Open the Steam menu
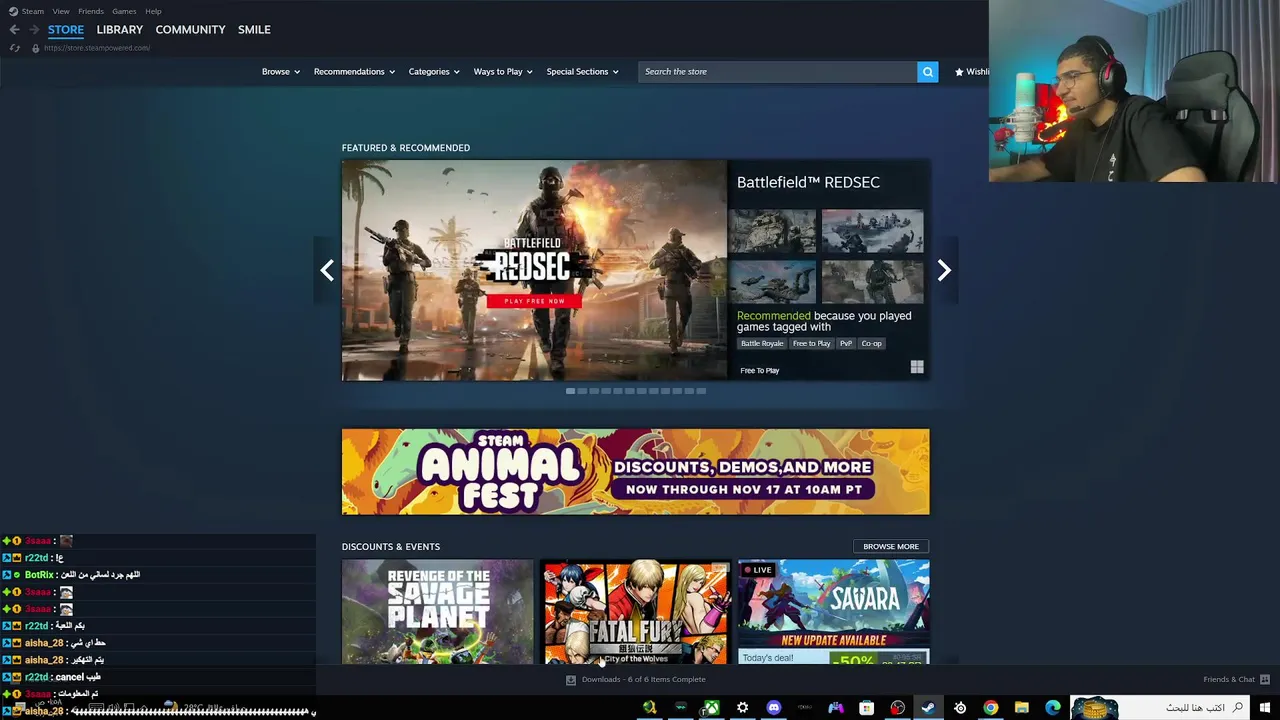Image resolution: width=1280 pixels, height=720 pixels. pyautogui.click(x=33, y=11)
